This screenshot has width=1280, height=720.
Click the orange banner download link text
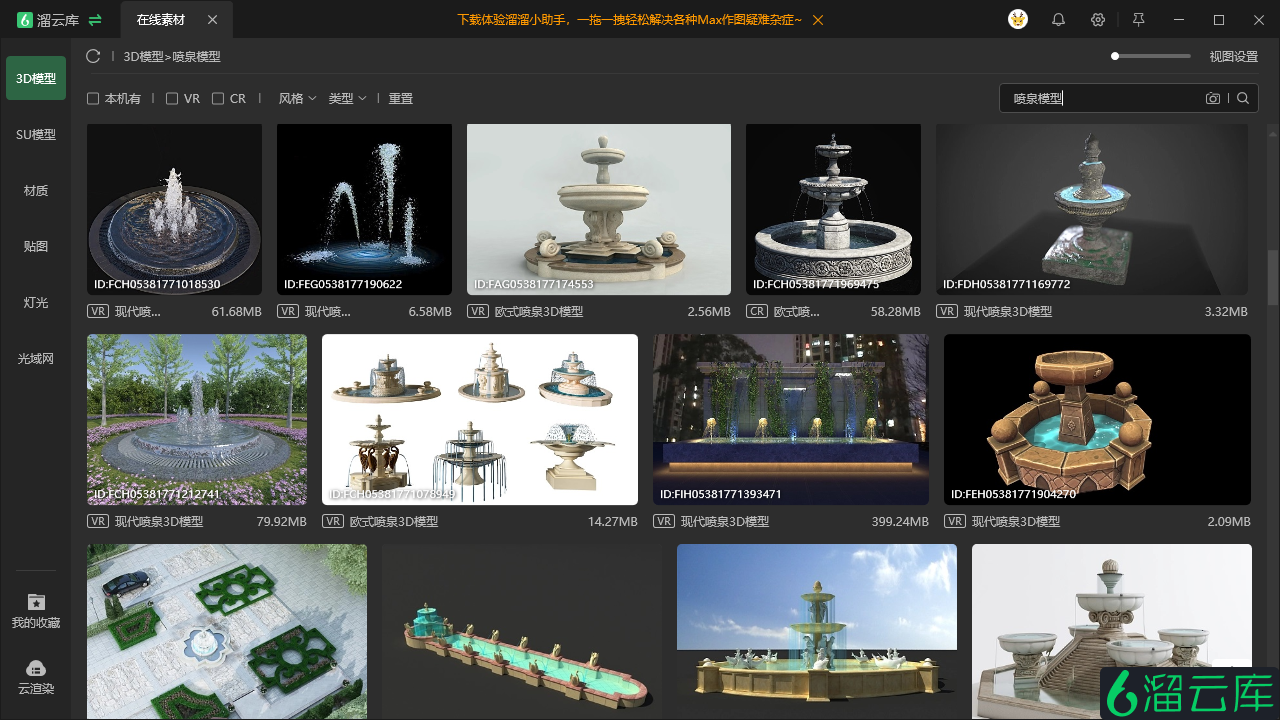pyautogui.click(x=629, y=20)
